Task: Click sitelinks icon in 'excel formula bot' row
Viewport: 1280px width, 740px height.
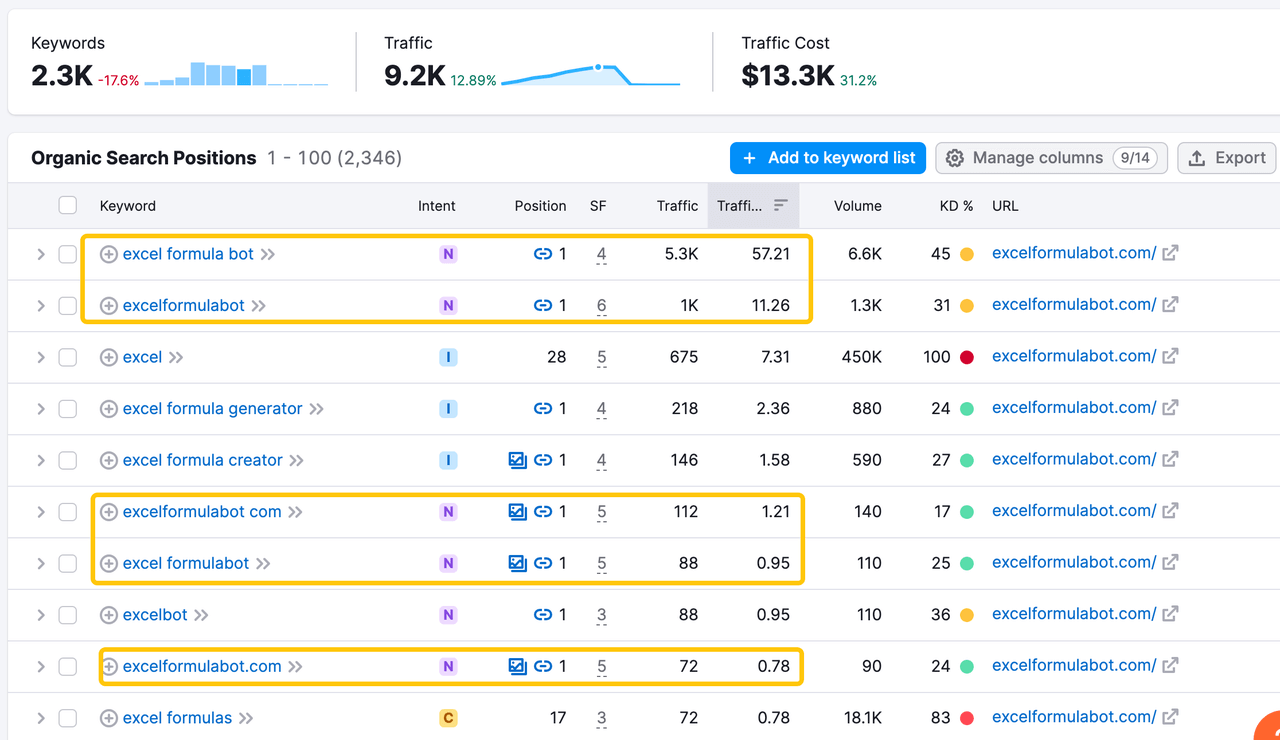Action: (543, 254)
